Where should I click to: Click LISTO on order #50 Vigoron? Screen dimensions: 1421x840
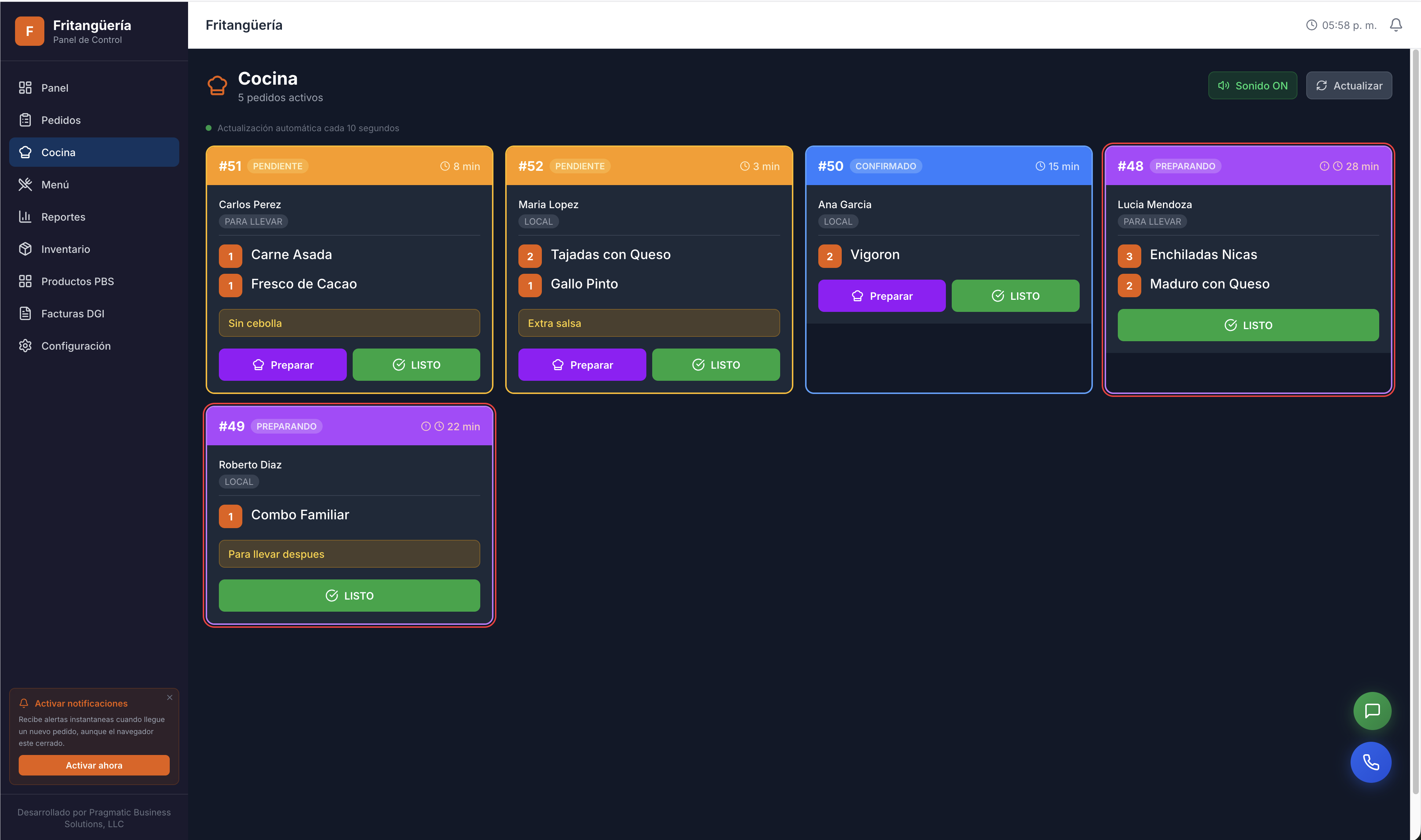[1015, 295]
